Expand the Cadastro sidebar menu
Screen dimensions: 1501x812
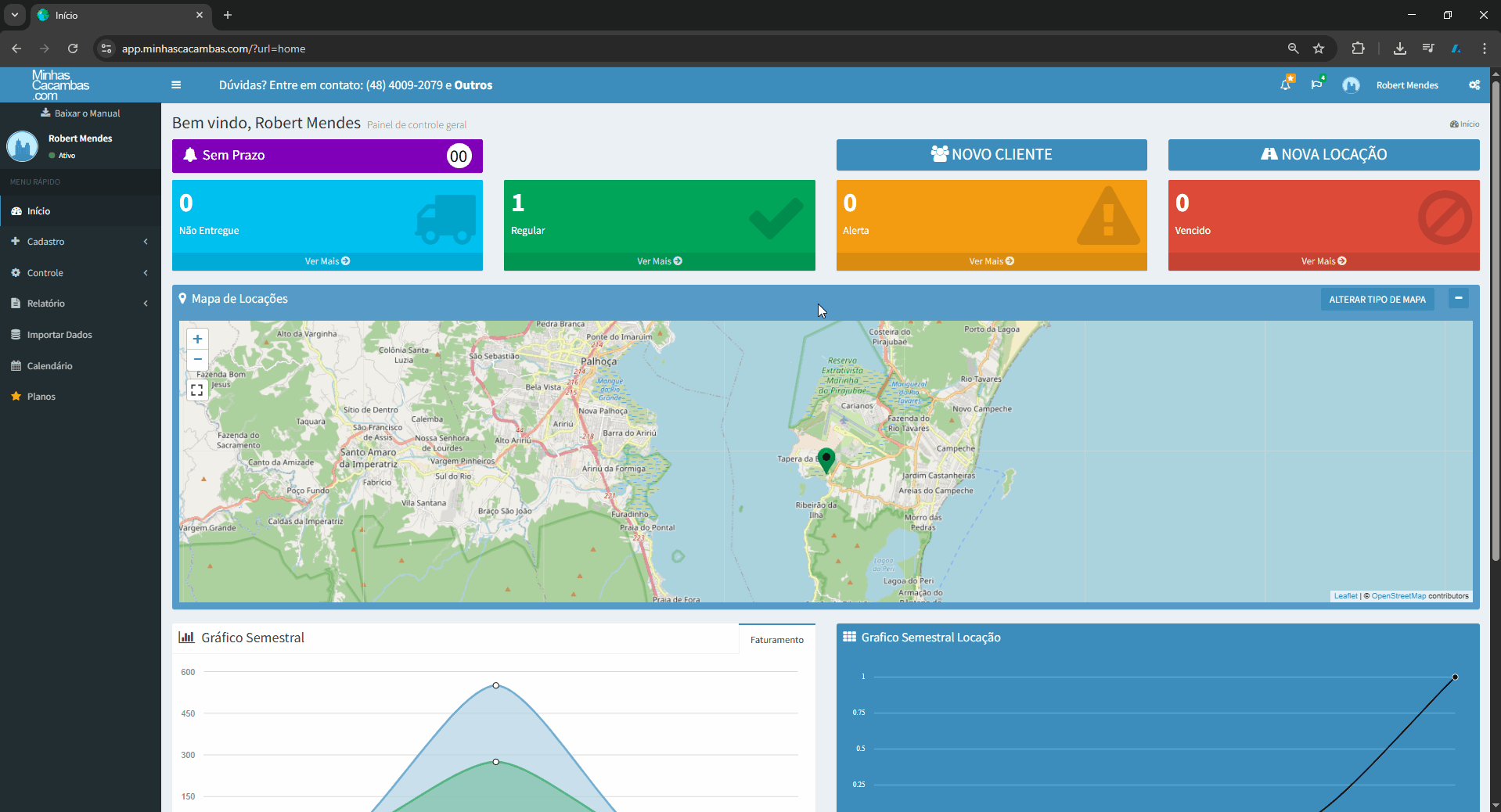81,242
